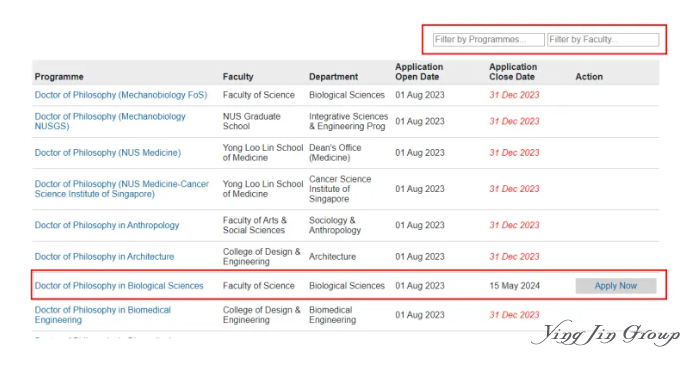The width and height of the screenshot is (690, 365).
Task: Select Biomedical Engineering department cell
Action: [332, 315]
